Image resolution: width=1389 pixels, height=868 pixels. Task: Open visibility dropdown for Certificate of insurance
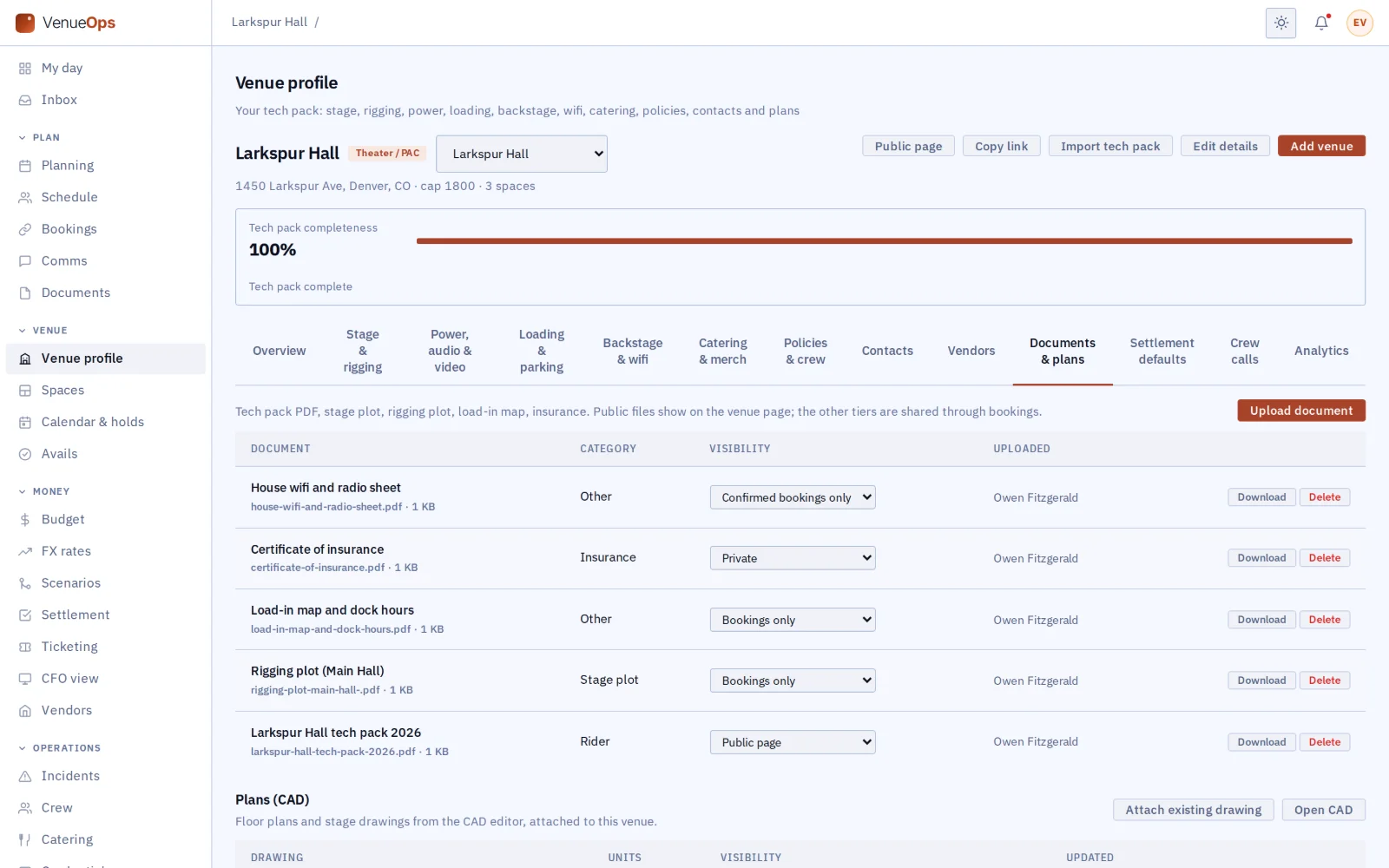(x=793, y=558)
